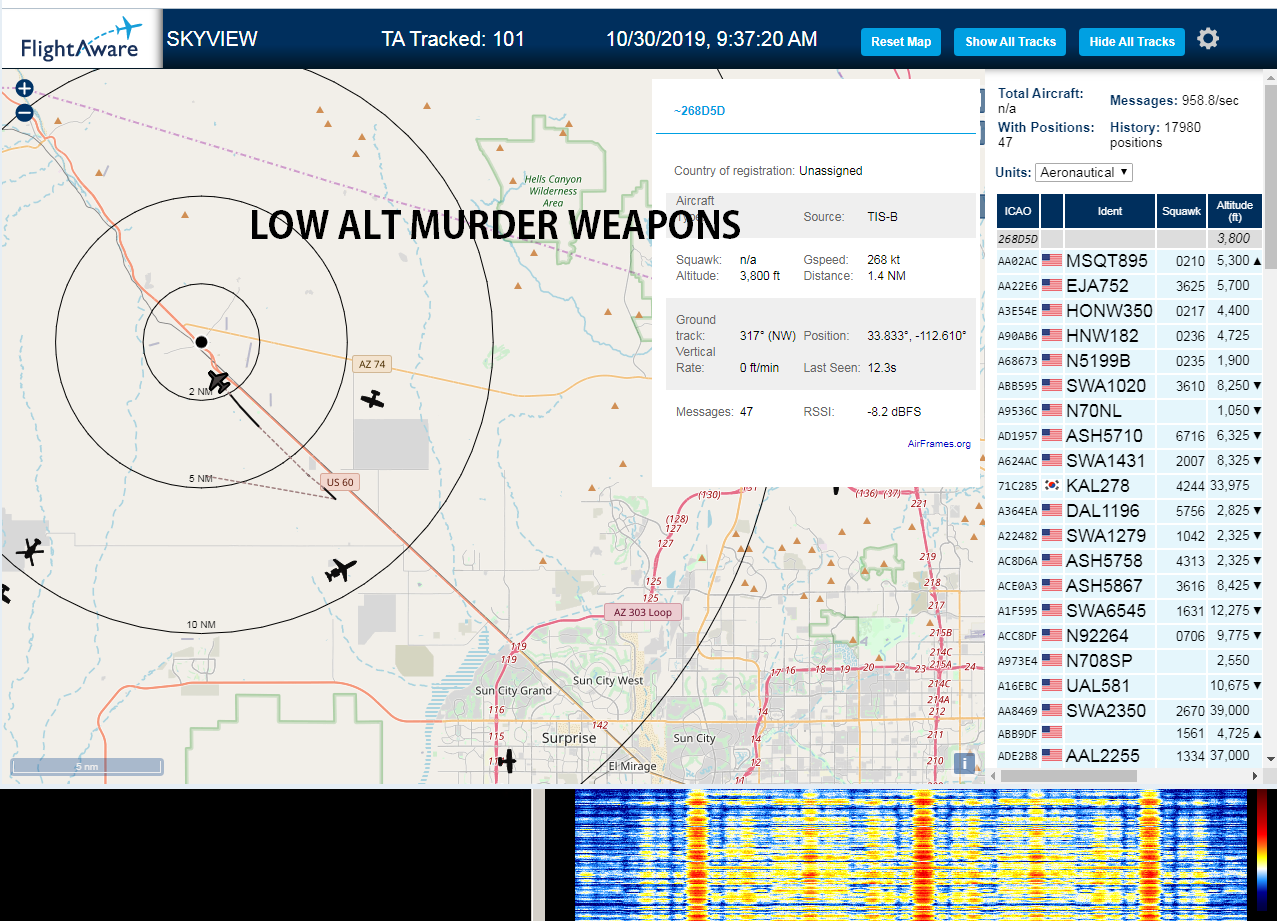1277x921 pixels.
Task: Select the EJA752 aircraft row
Action: pyautogui.click(x=1129, y=285)
